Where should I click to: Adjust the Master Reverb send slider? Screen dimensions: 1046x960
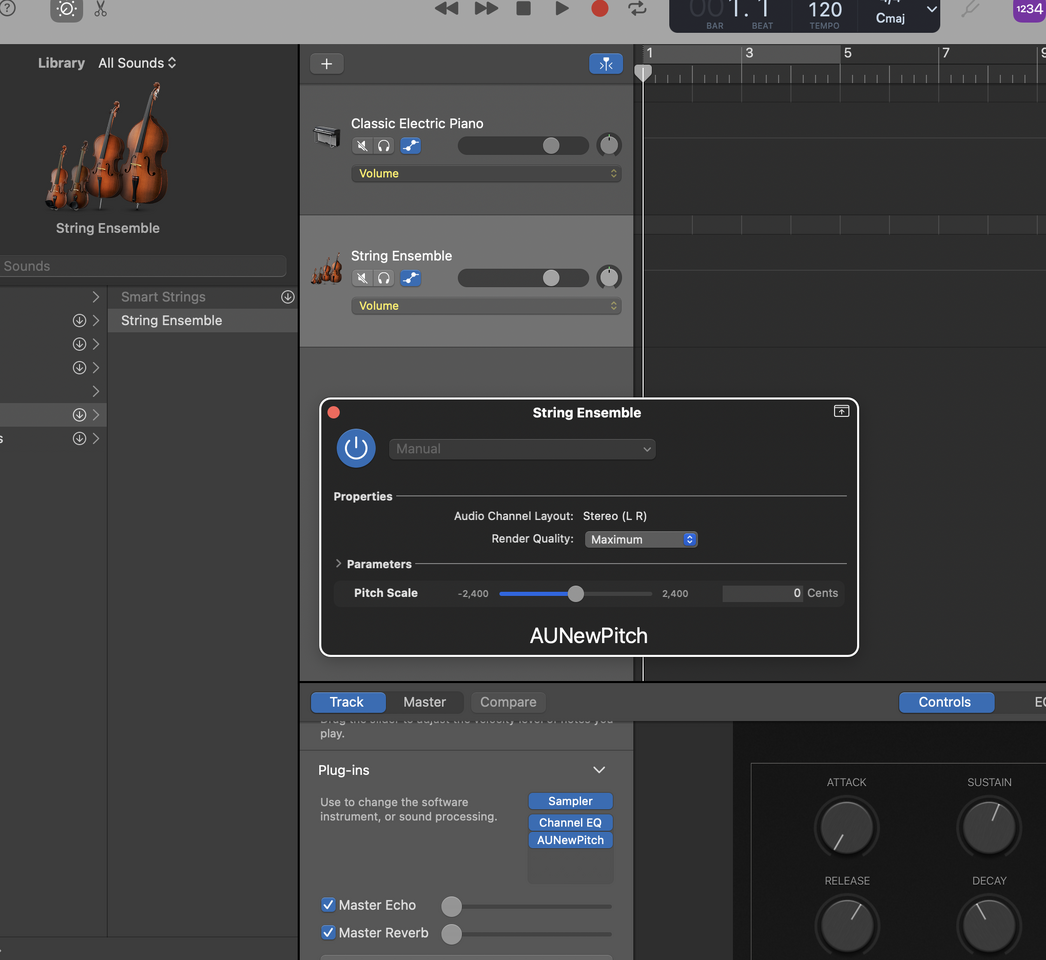click(x=452, y=934)
